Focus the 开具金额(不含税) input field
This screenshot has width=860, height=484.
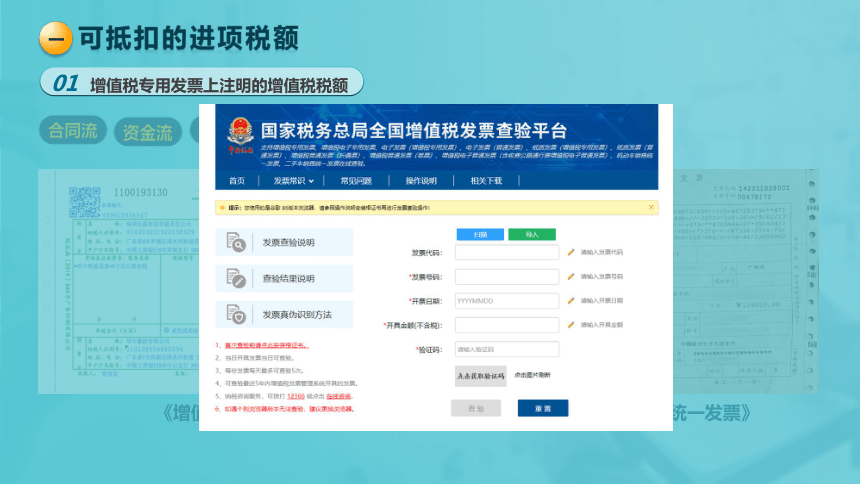[507, 325]
